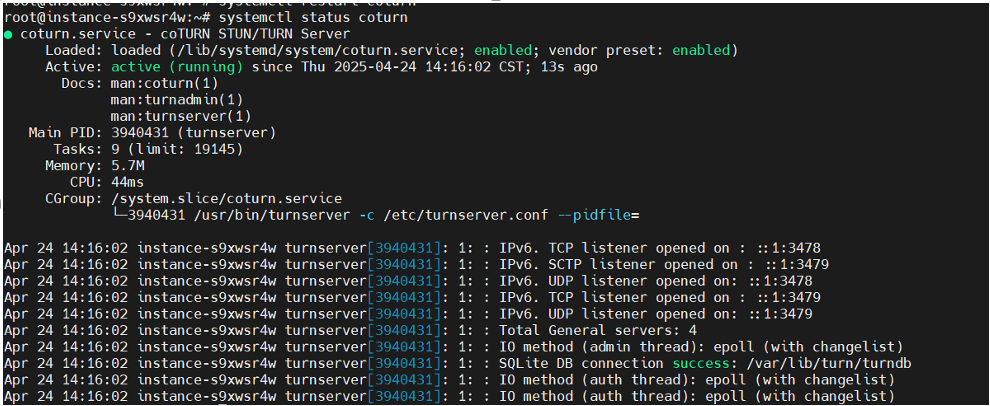This screenshot has width=990, height=406.
Task: Click the log line 'UDP listener opened on: ::1:3478'
Action: coord(681,281)
